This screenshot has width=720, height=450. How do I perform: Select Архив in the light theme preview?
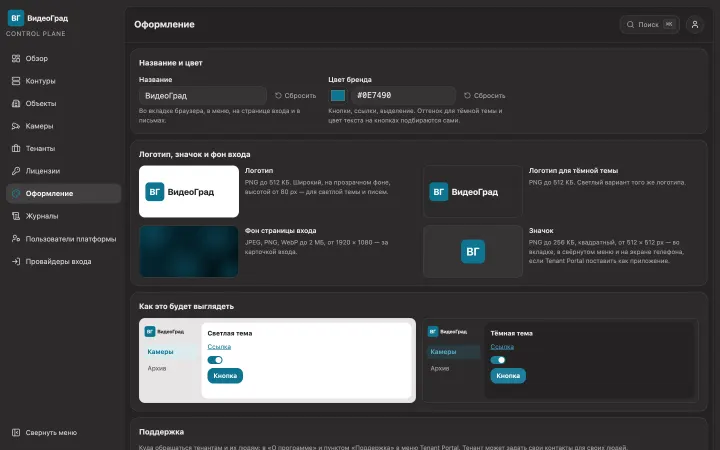click(157, 368)
